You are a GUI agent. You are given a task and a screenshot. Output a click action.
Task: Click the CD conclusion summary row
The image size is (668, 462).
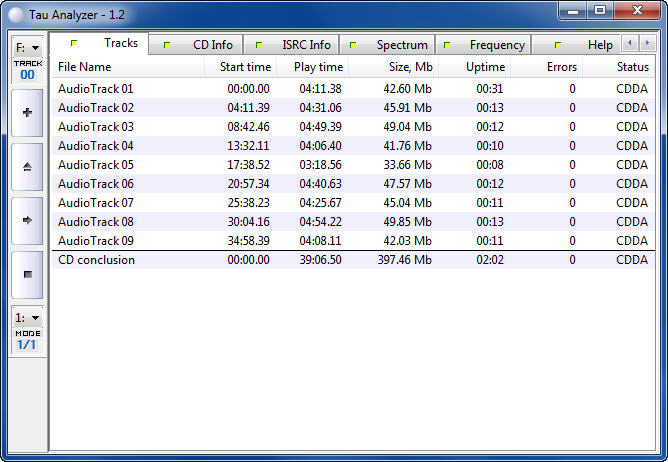click(96, 260)
